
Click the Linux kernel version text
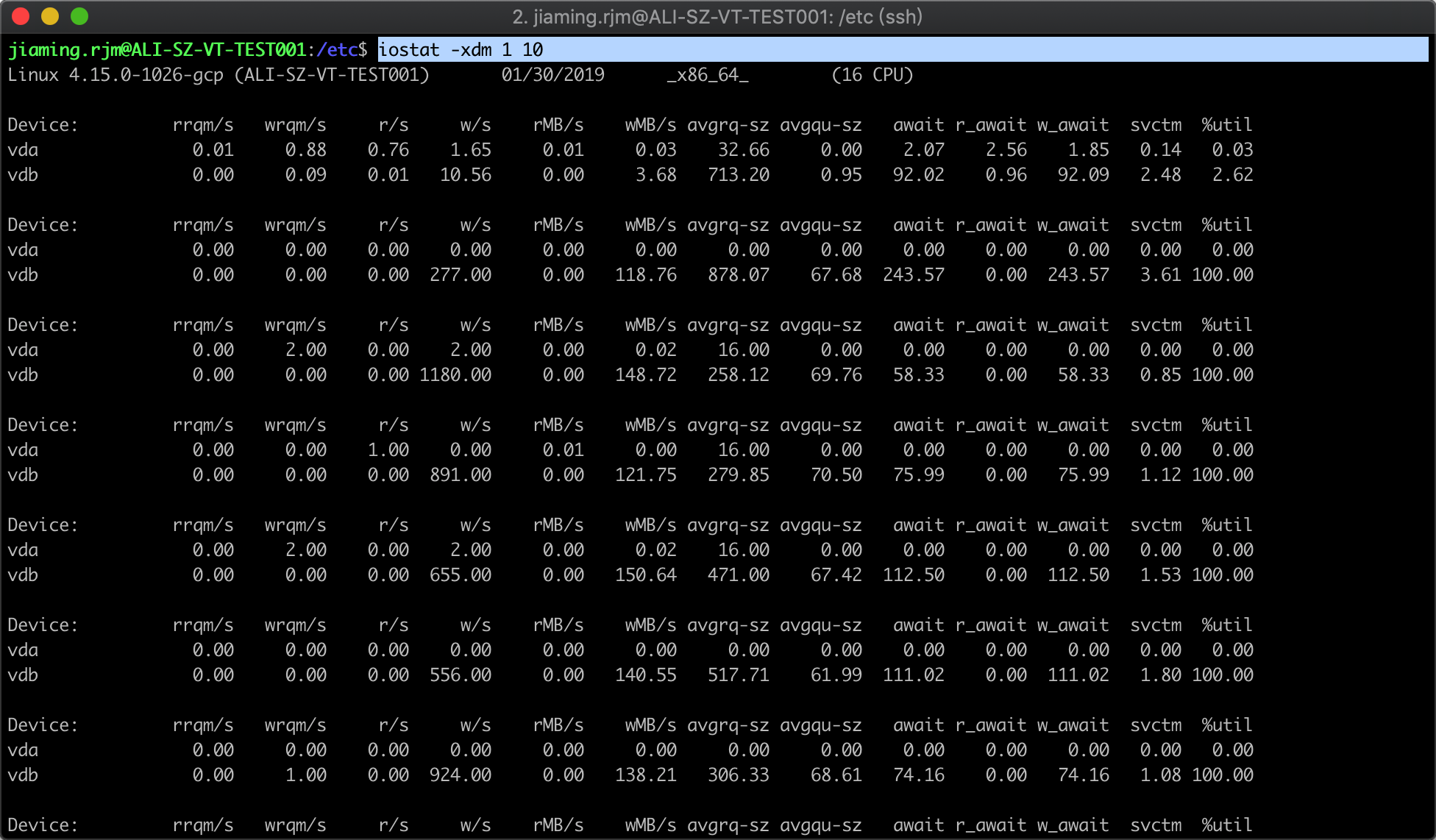[x=114, y=74]
